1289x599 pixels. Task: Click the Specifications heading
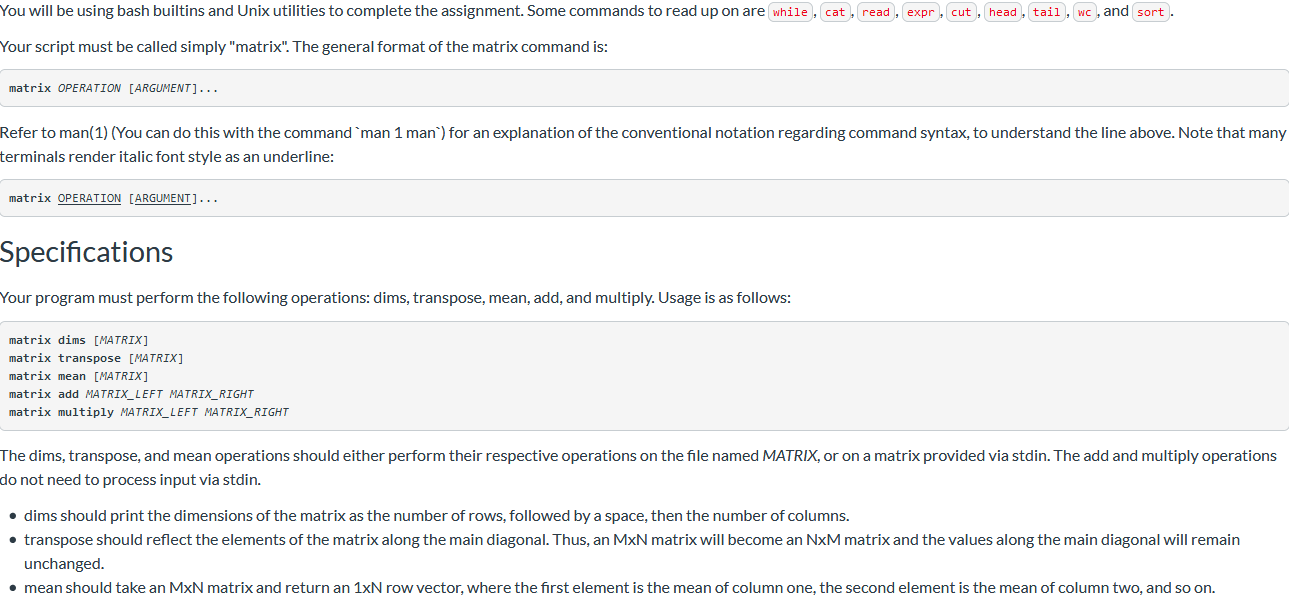(x=87, y=252)
